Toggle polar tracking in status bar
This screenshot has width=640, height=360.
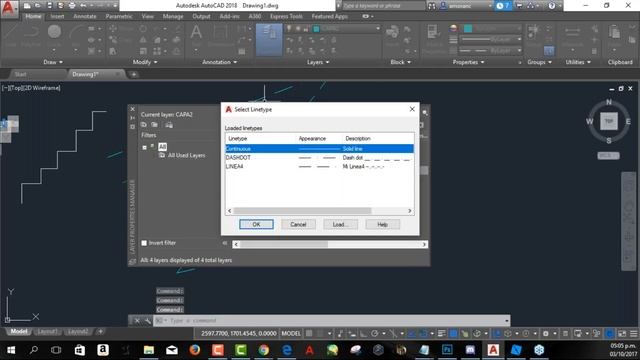tap(374, 333)
